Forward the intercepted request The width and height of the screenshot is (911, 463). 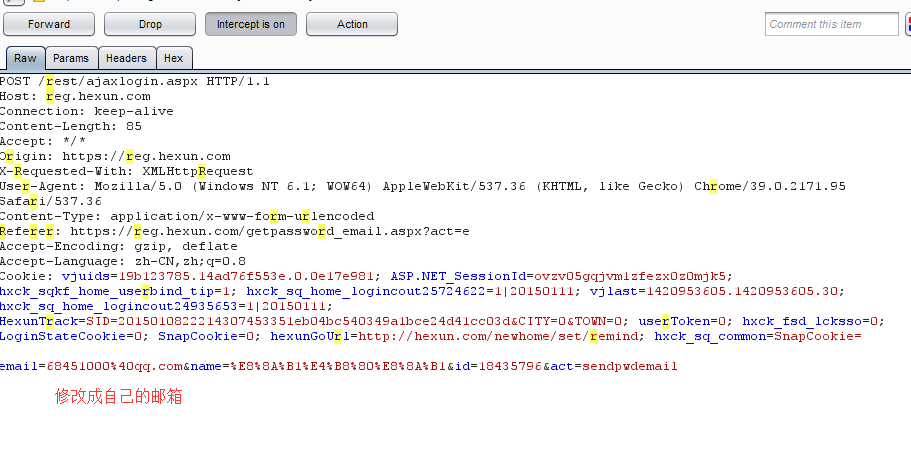tap(49, 24)
